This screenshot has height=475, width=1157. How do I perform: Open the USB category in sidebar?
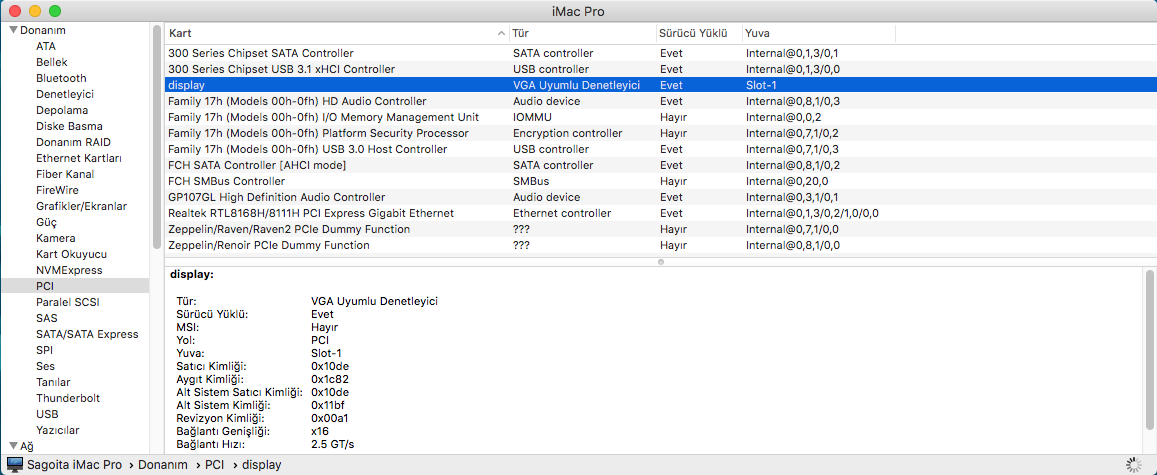(x=47, y=414)
